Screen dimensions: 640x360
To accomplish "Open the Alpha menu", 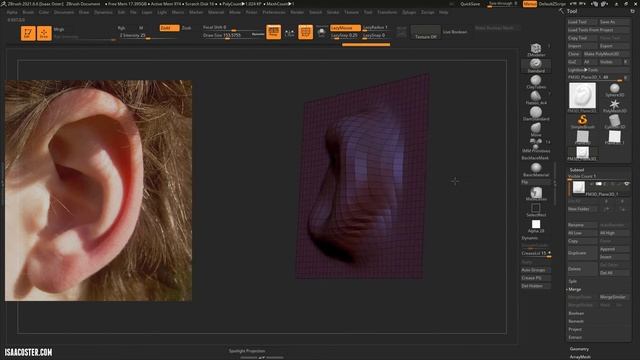I will (12, 12).
